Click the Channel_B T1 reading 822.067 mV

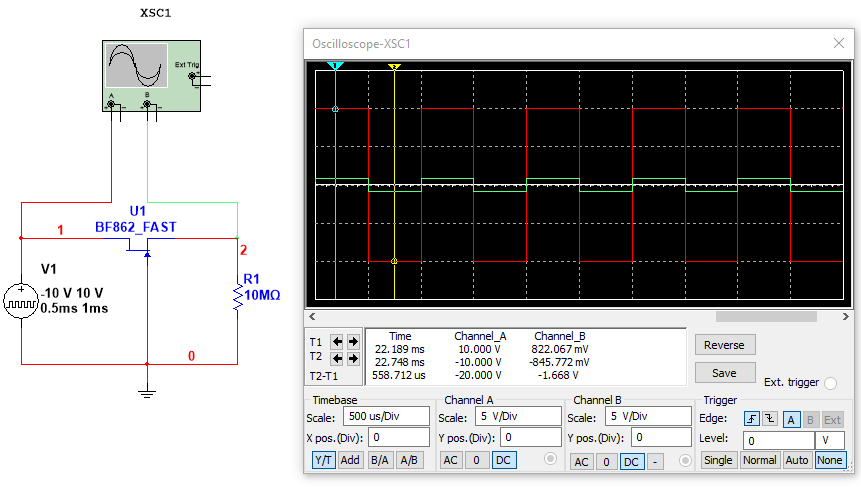pyautogui.click(x=560, y=349)
